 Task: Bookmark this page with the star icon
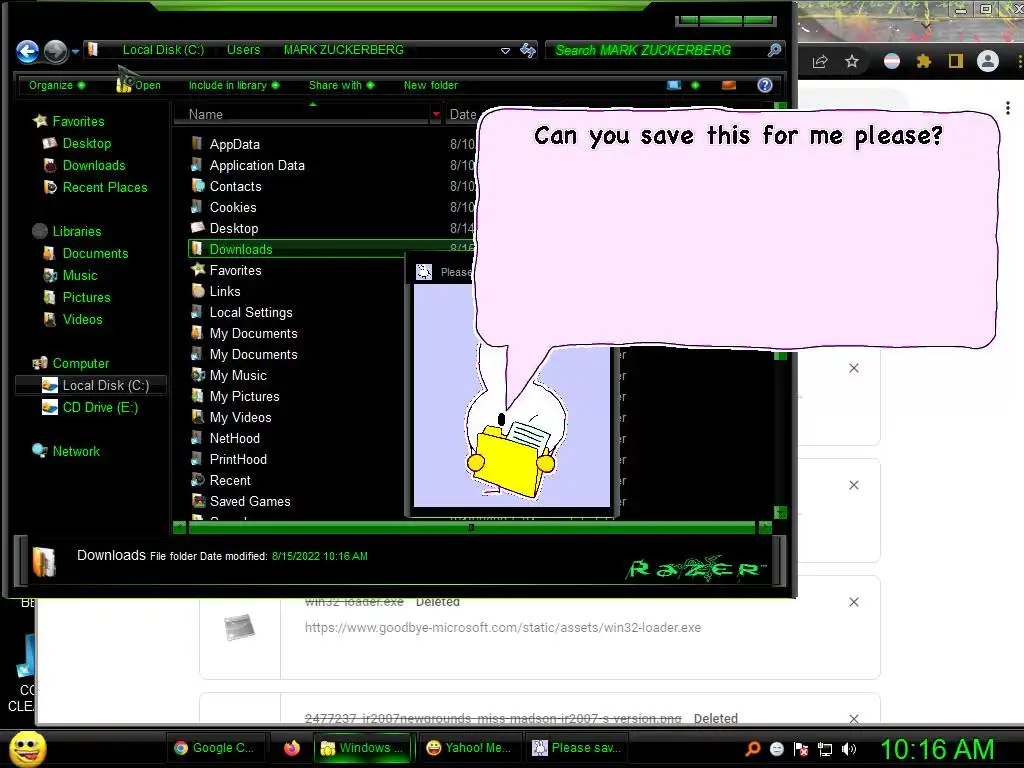click(x=852, y=61)
